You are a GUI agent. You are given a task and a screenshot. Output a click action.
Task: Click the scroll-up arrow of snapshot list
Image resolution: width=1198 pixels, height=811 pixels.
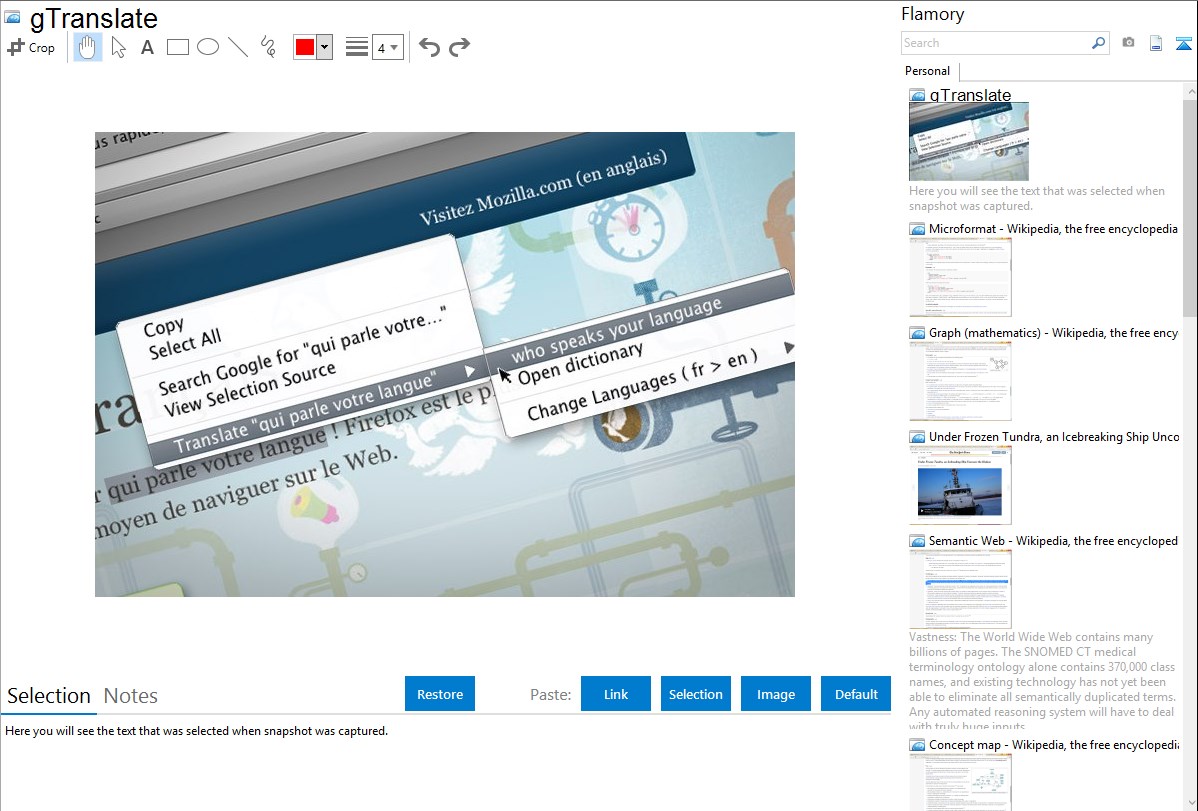tap(1190, 91)
